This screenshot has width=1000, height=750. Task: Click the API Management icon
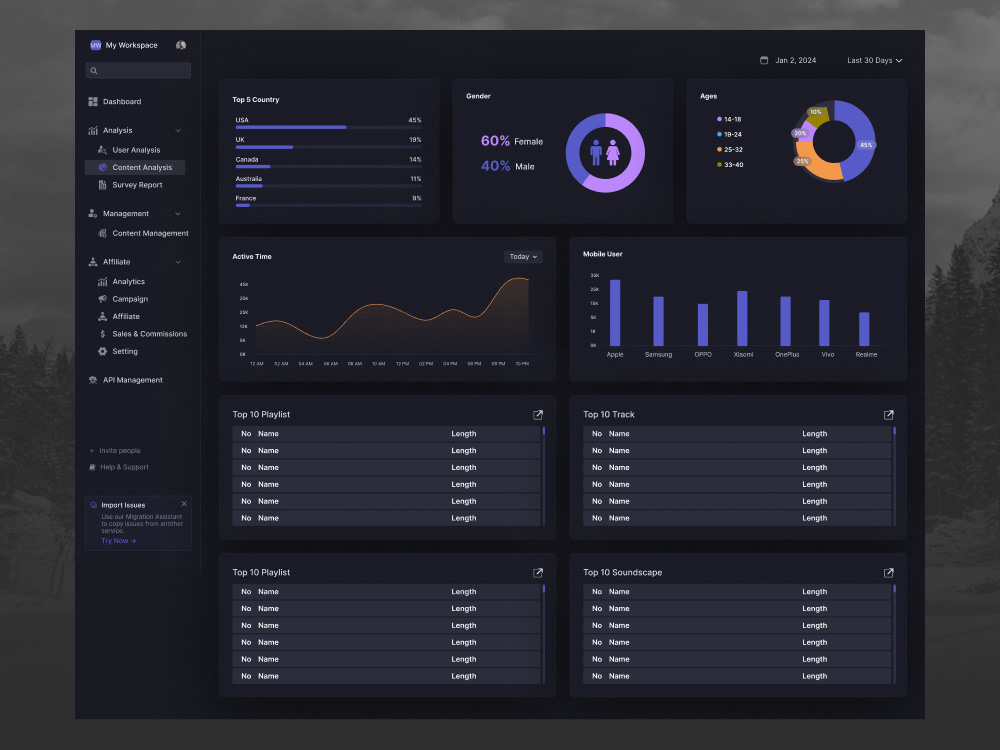pos(92,380)
